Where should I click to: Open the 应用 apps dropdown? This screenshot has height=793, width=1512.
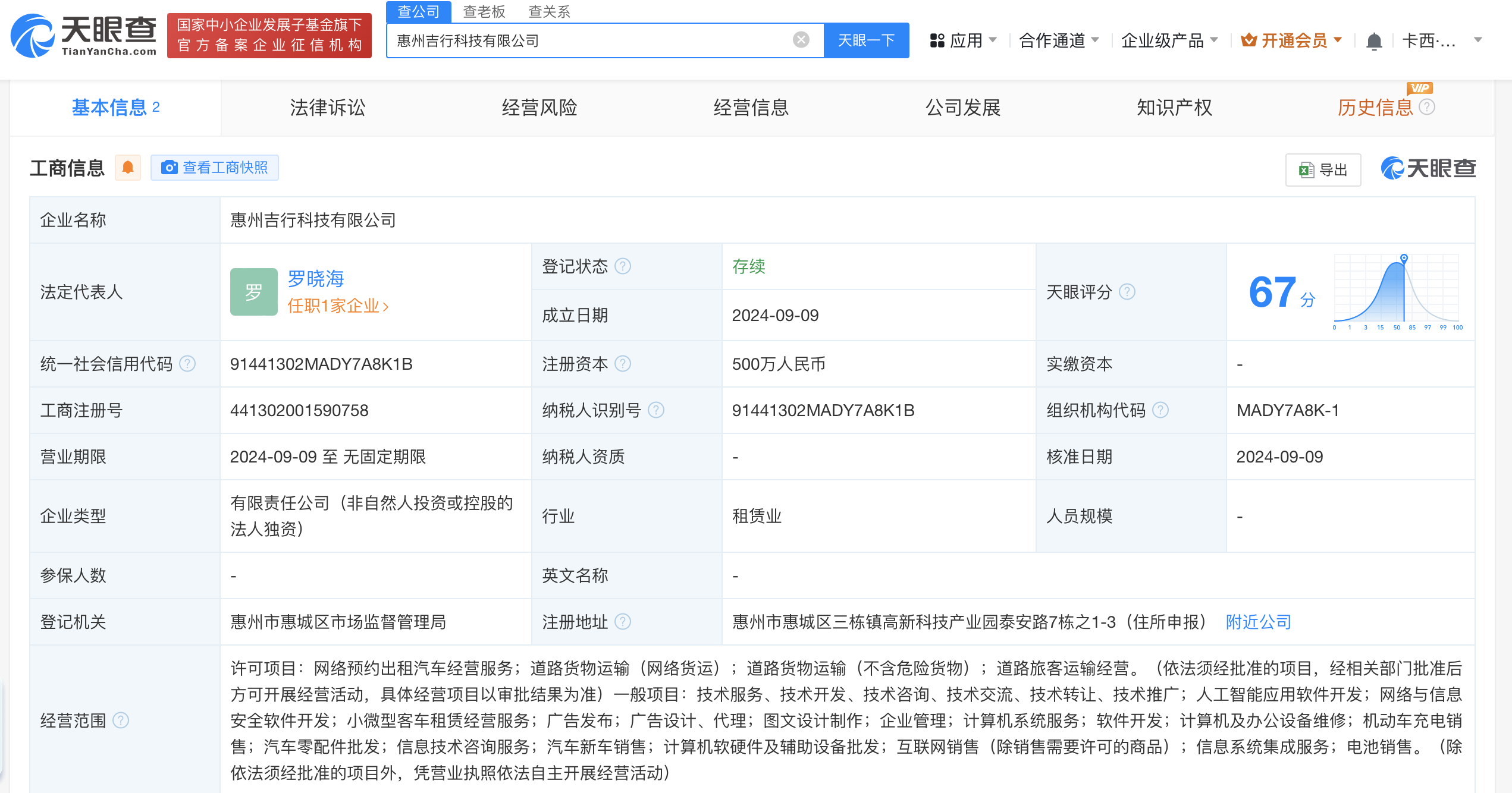coord(963,40)
